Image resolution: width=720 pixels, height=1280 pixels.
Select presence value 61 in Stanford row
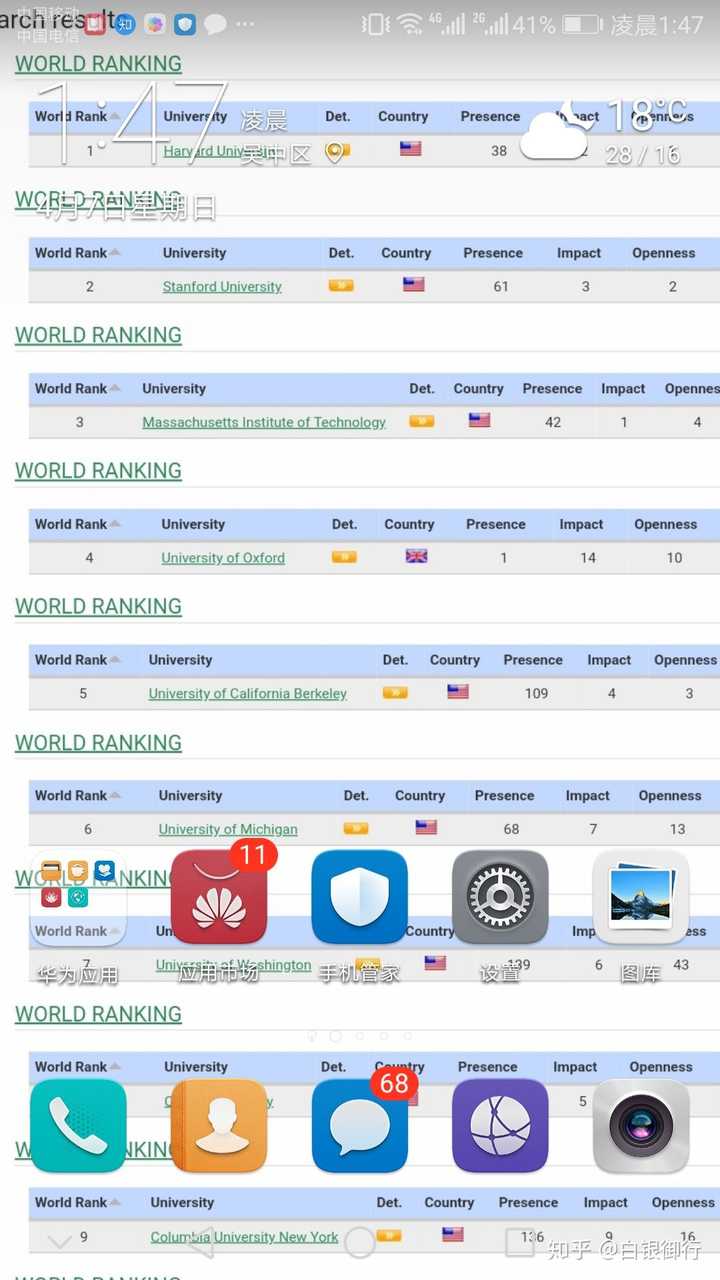point(501,286)
